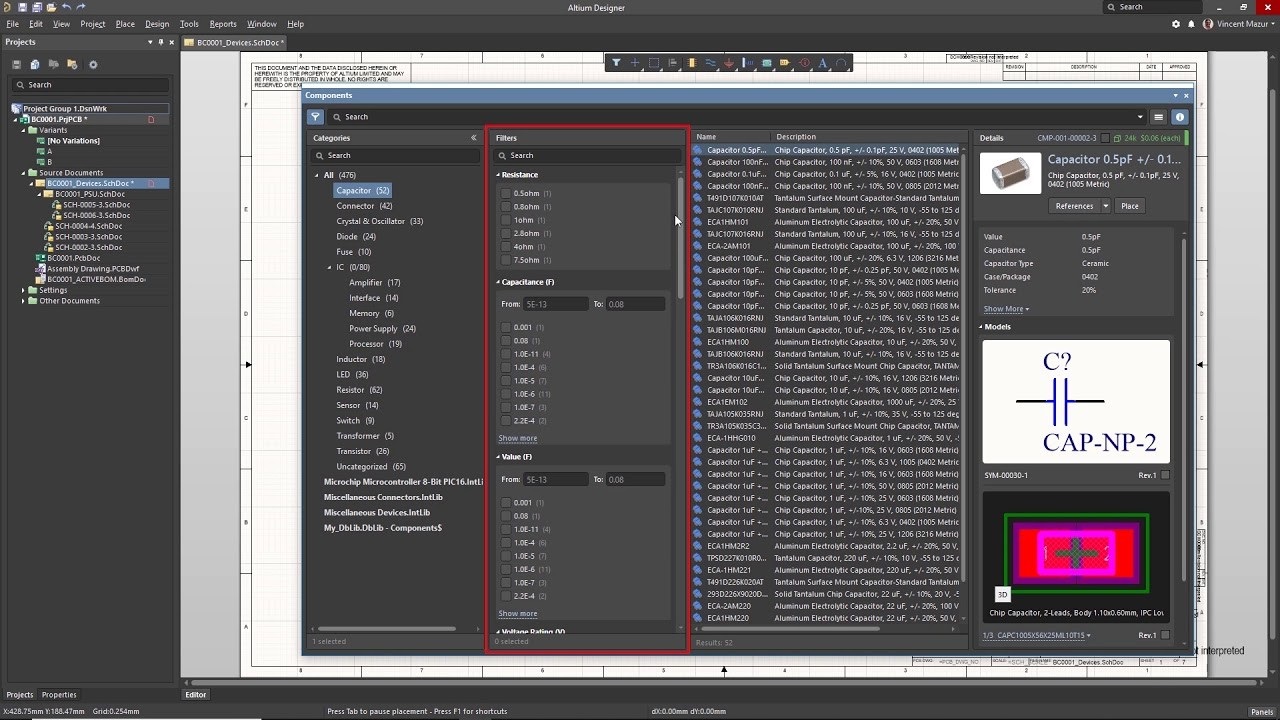Screen dimensions: 1280x720
Task: Click the hamburger menu button in the Components panel
Action: (x=1158, y=117)
